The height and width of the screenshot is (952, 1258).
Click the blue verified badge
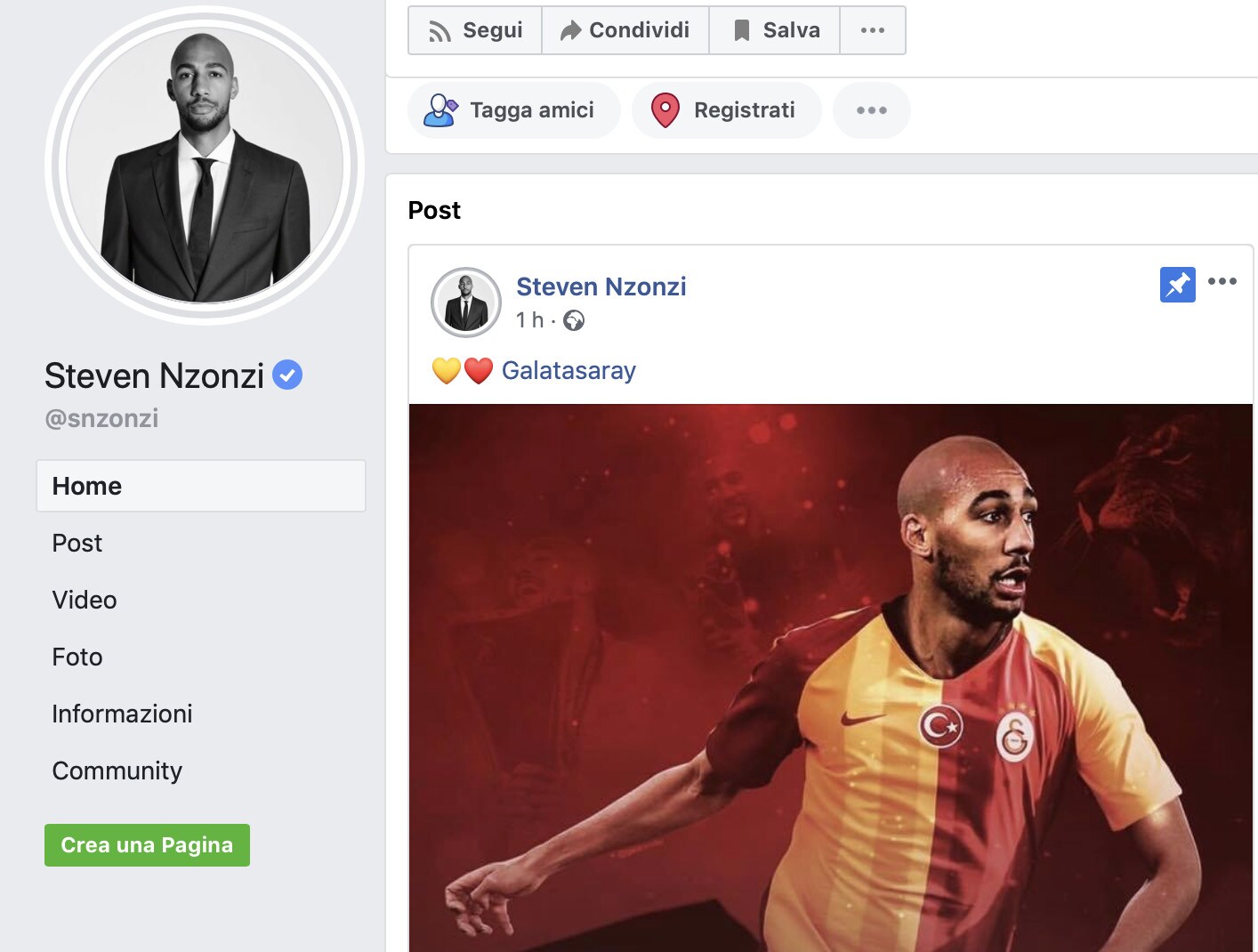[287, 375]
